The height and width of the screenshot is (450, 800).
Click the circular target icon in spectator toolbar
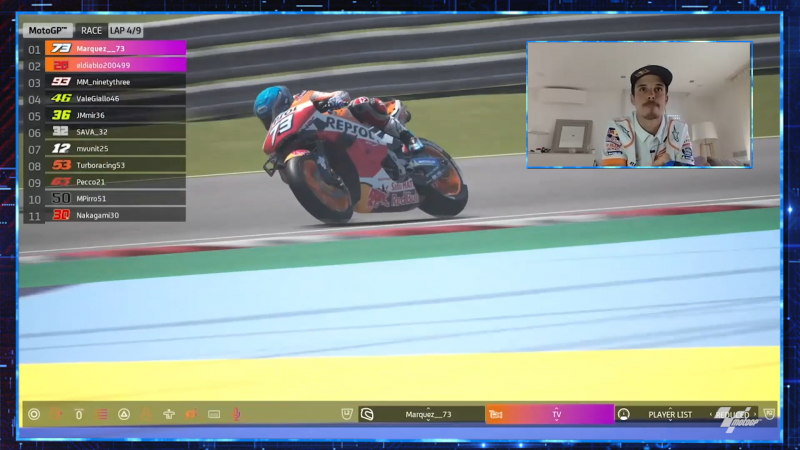click(x=34, y=414)
